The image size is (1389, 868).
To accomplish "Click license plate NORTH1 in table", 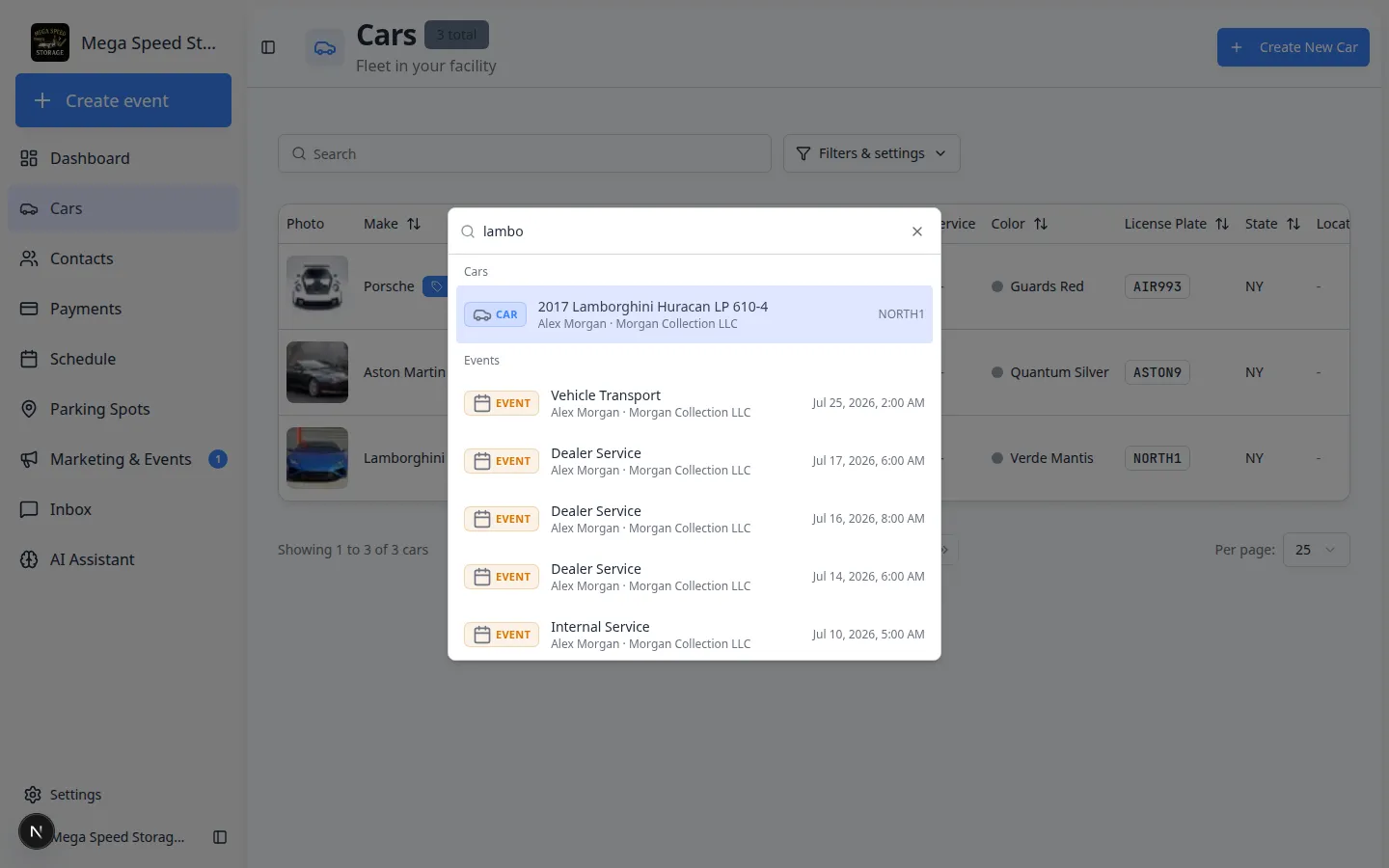I will [1157, 458].
